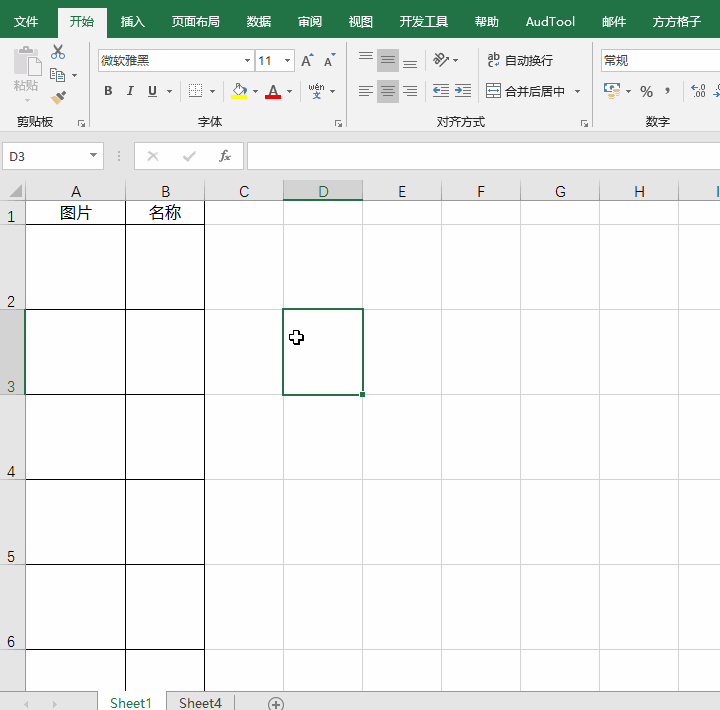Click the formula cancel X button
Screen dimensions: 720x710
click(153, 156)
